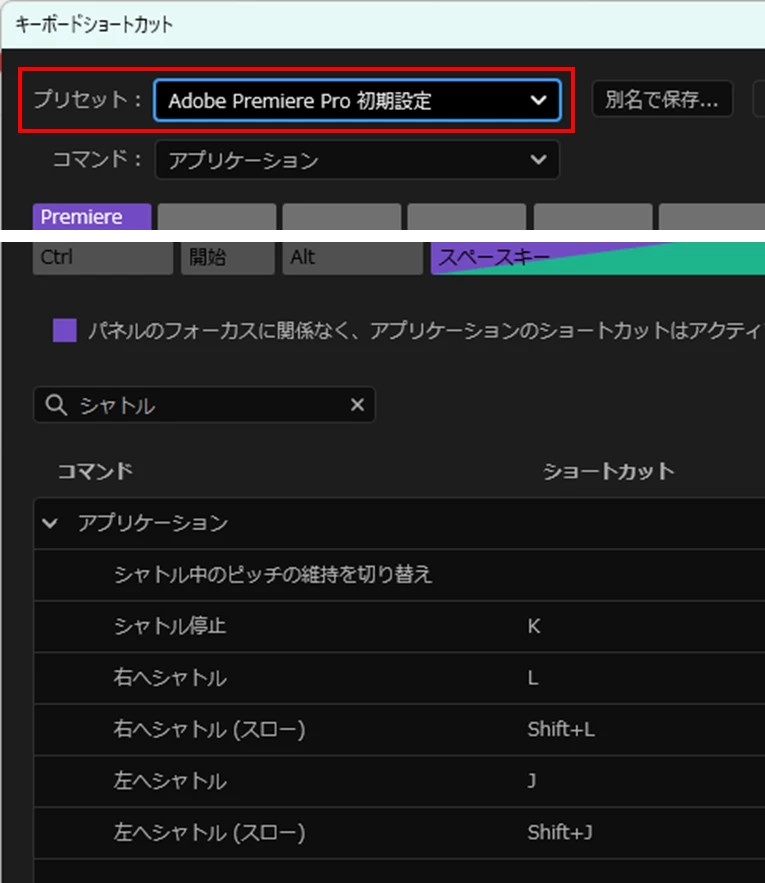Focus the シャトル search field
This screenshot has width=765, height=883.
pyautogui.click(x=204, y=404)
